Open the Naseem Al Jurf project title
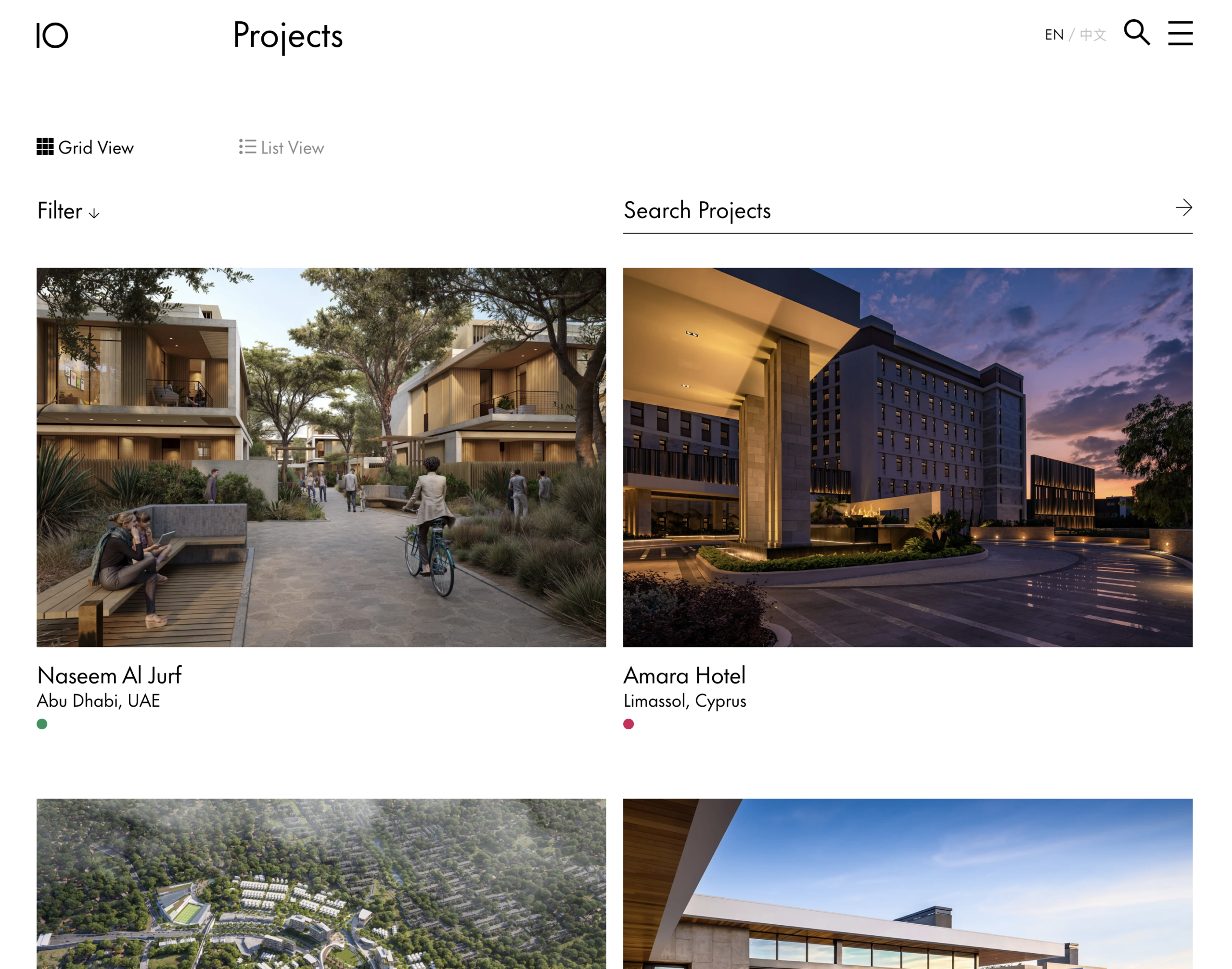Screen dimensions: 1232x969 (109, 676)
